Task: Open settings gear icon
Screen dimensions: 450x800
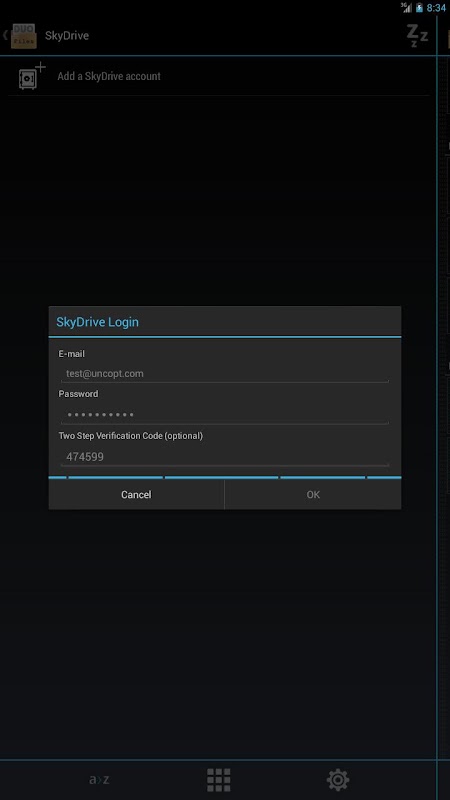Action: coord(338,780)
